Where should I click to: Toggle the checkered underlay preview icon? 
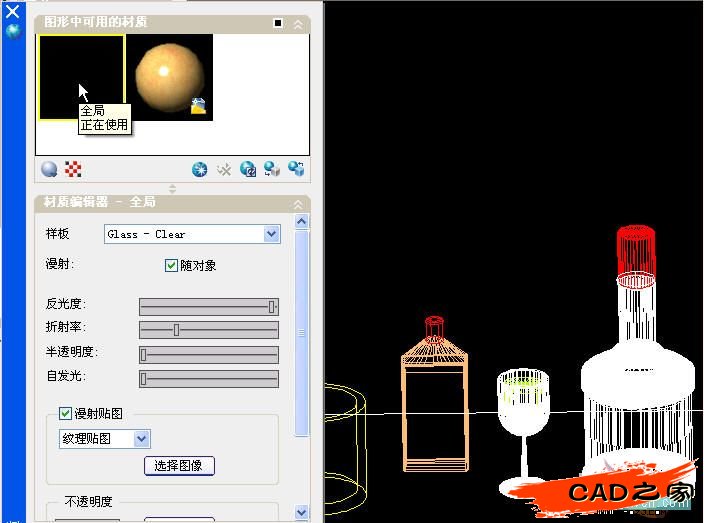click(72, 170)
